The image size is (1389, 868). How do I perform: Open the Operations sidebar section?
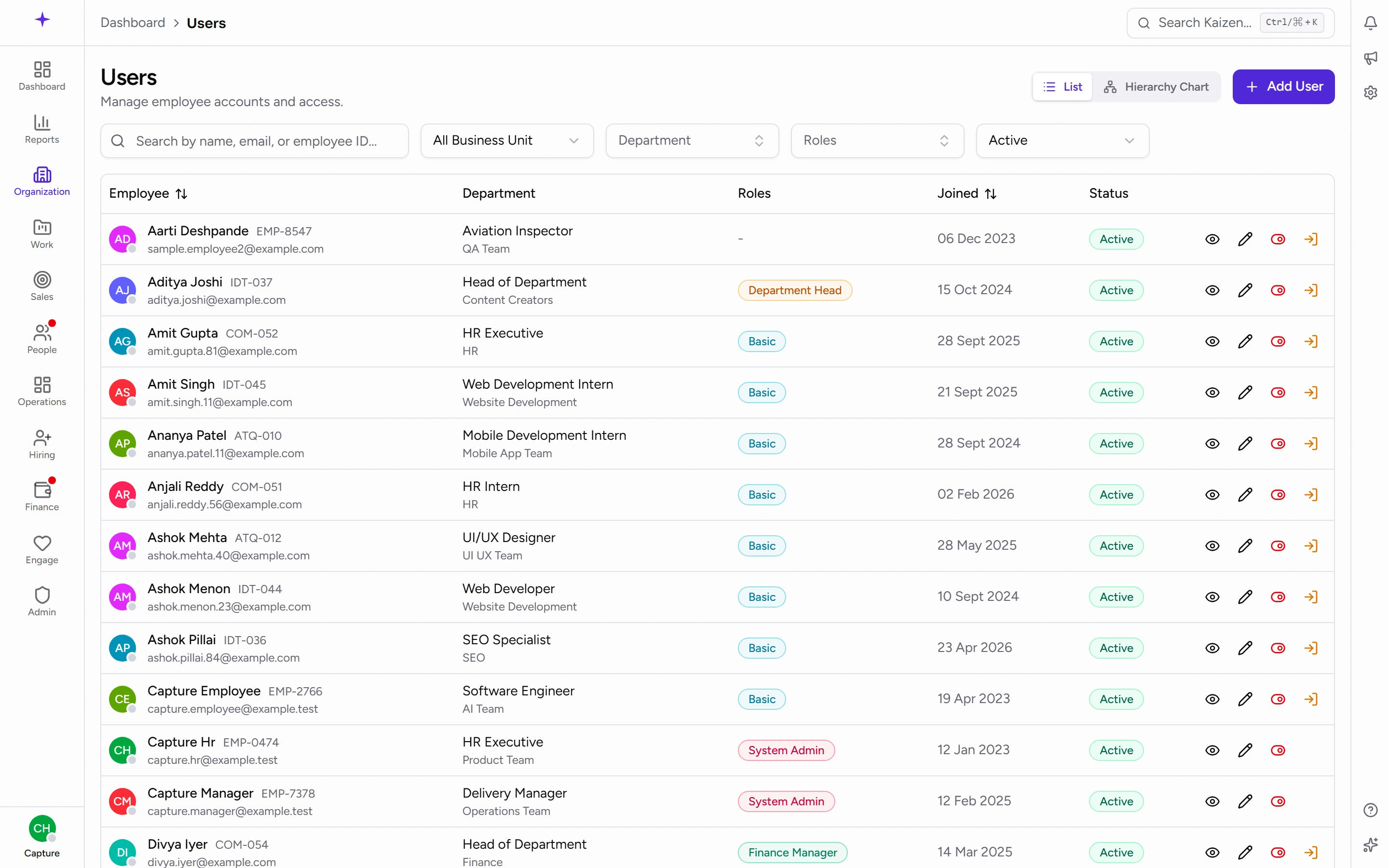[42, 392]
